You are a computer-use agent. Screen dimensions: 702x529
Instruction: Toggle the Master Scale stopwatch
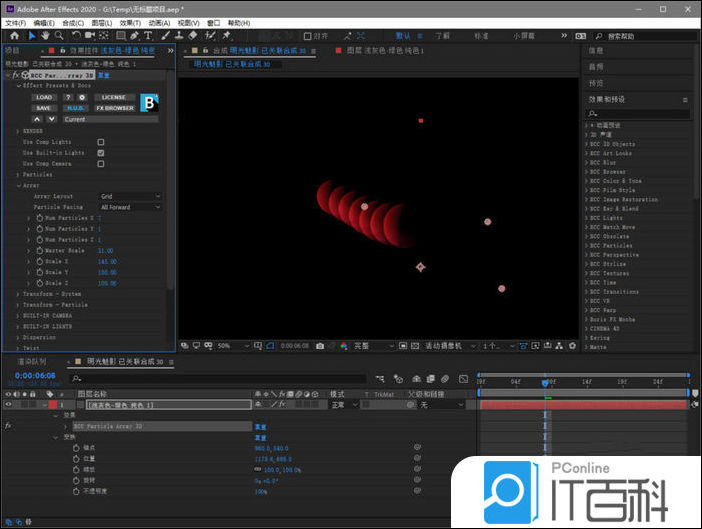pyautogui.click(x=40, y=250)
